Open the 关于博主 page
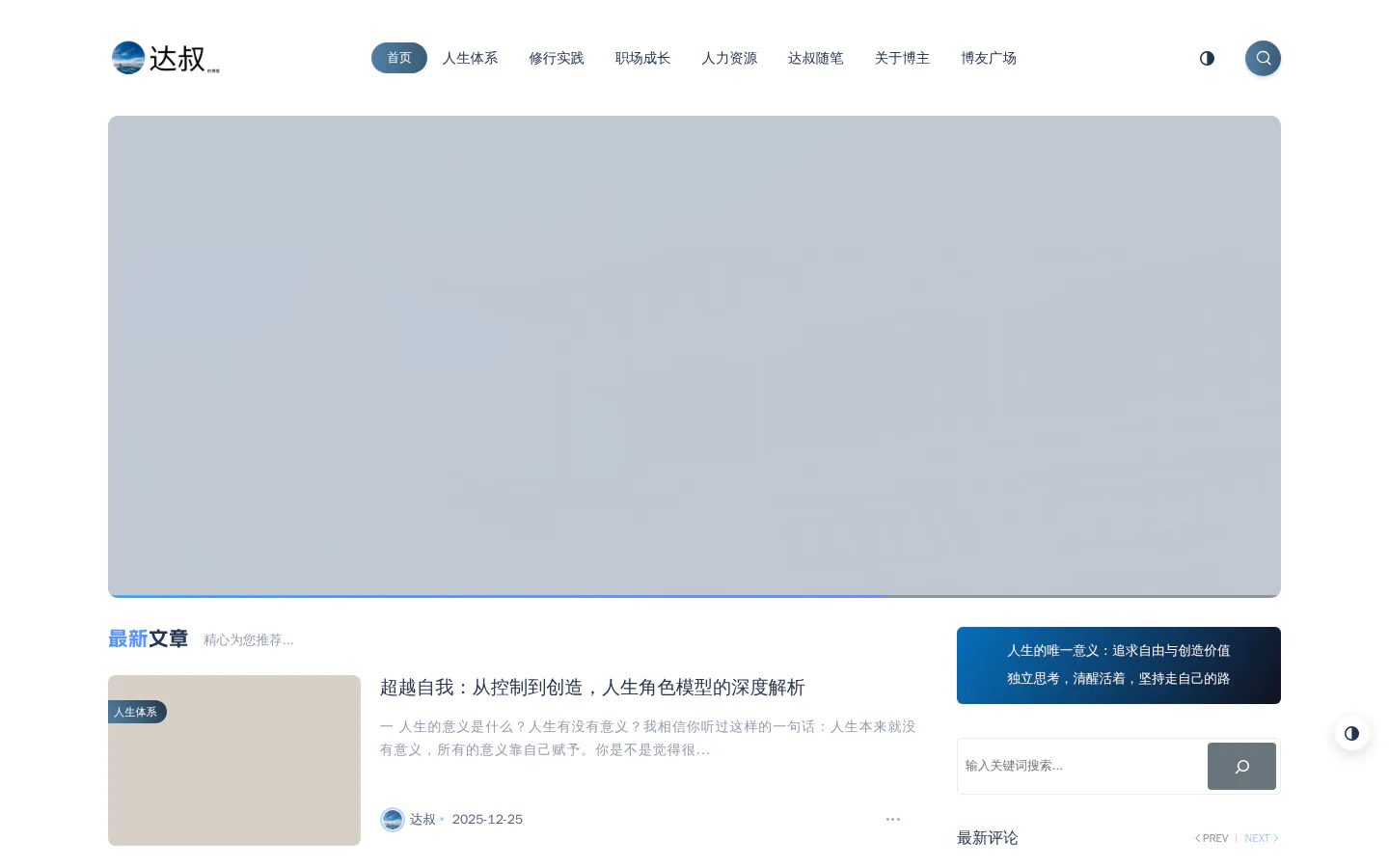The width and height of the screenshot is (1389, 868). click(x=902, y=58)
